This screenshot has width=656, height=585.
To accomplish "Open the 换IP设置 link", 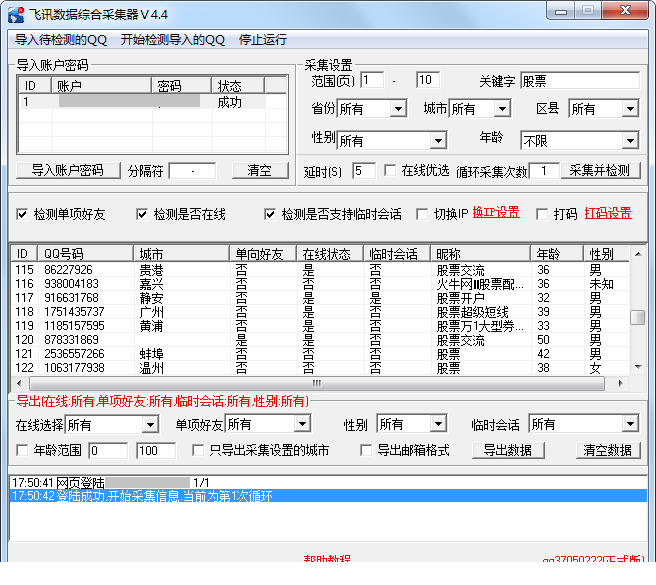I will coord(496,213).
